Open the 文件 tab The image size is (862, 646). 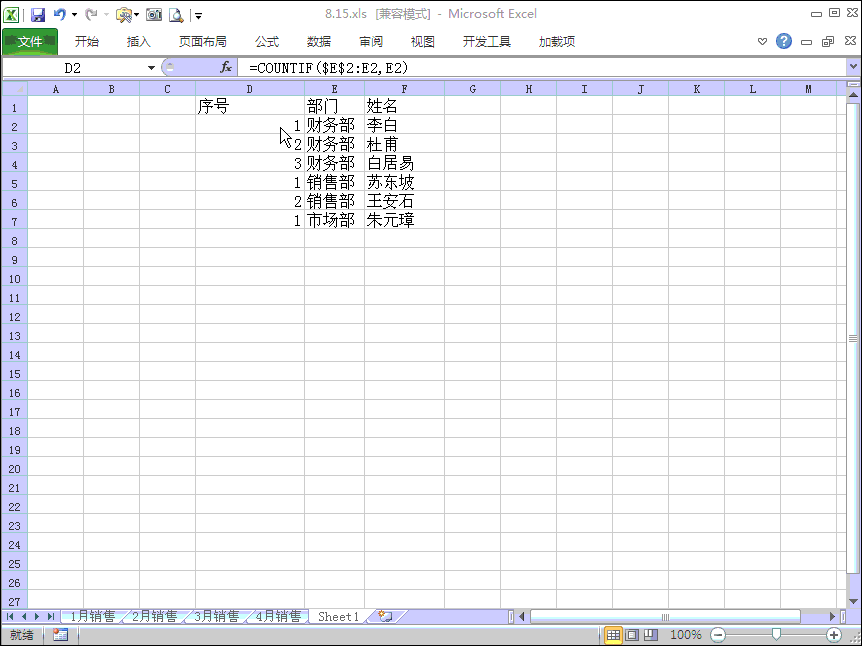point(30,42)
